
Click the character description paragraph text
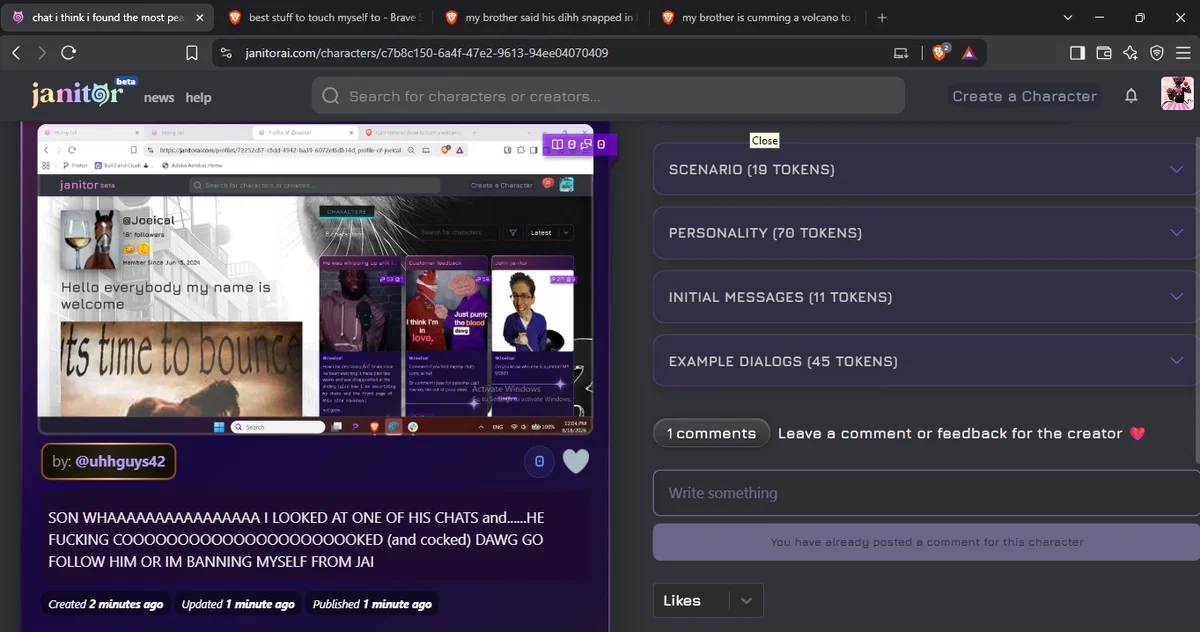coord(298,540)
